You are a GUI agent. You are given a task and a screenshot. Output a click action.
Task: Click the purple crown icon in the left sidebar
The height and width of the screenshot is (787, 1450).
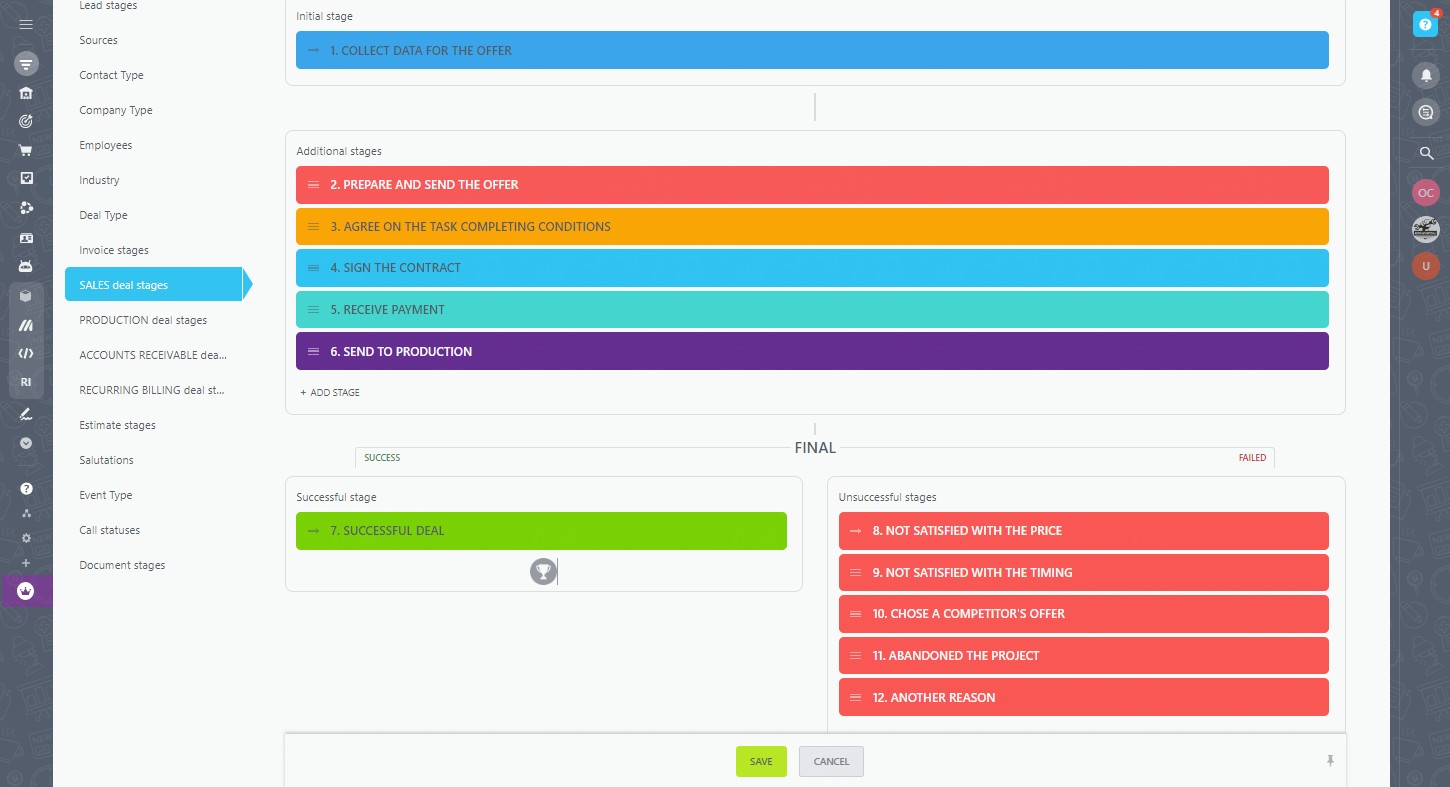[x=26, y=591]
